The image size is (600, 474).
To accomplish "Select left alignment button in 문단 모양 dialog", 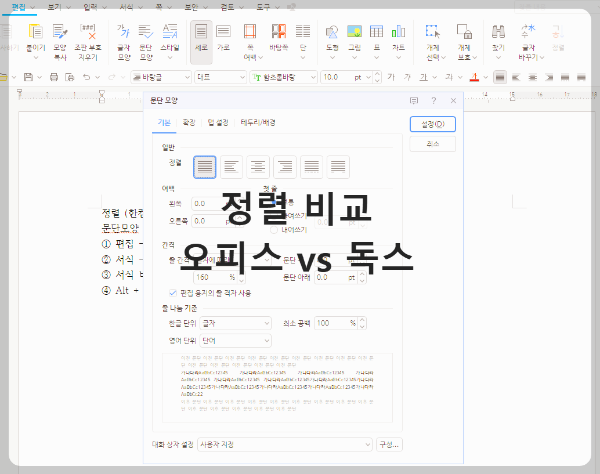I will [x=231, y=167].
